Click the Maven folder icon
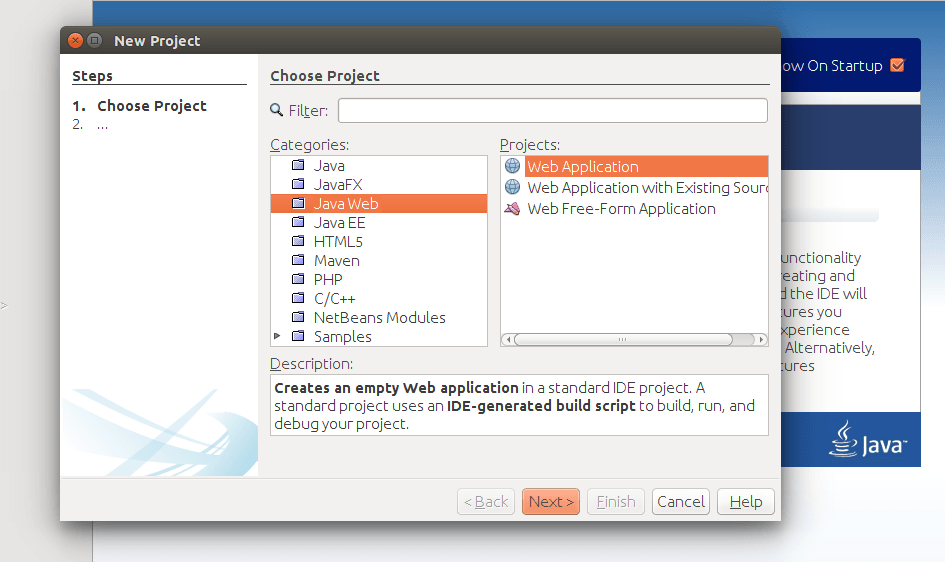 pos(297,261)
